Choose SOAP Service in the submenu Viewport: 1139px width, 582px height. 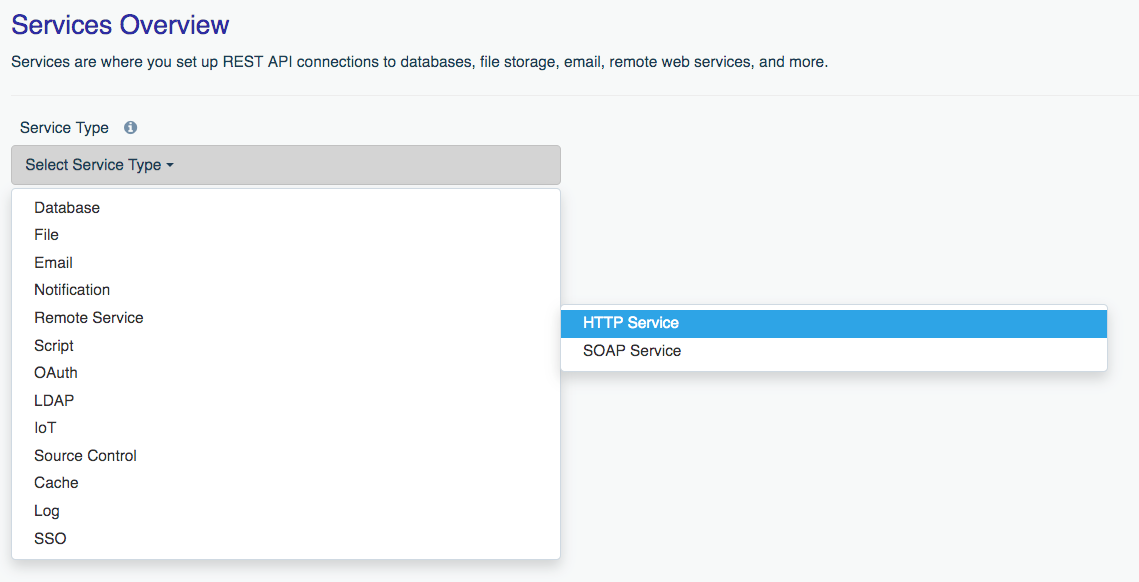click(632, 351)
